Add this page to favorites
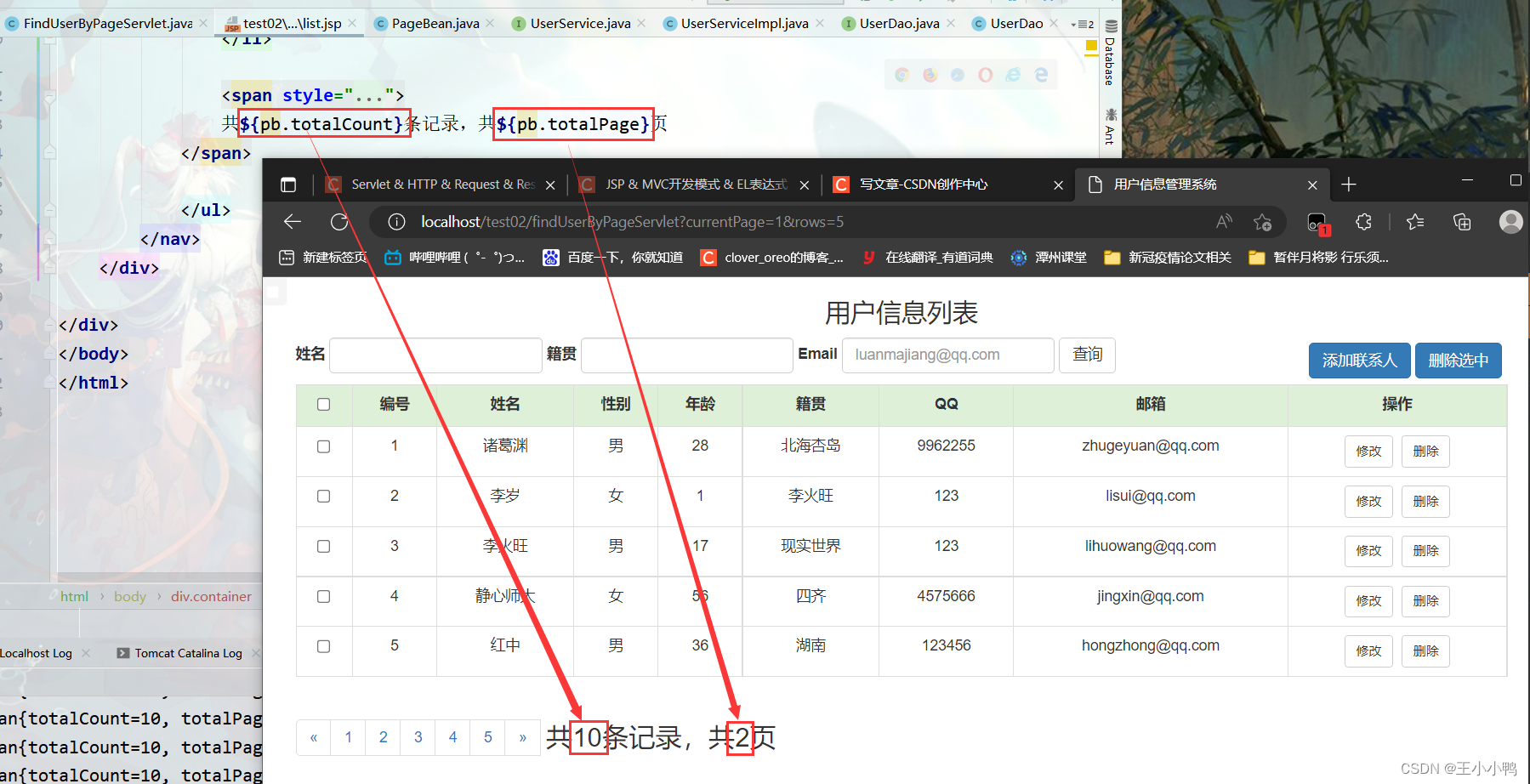The image size is (1530, 784). [x=1262, y=222]
